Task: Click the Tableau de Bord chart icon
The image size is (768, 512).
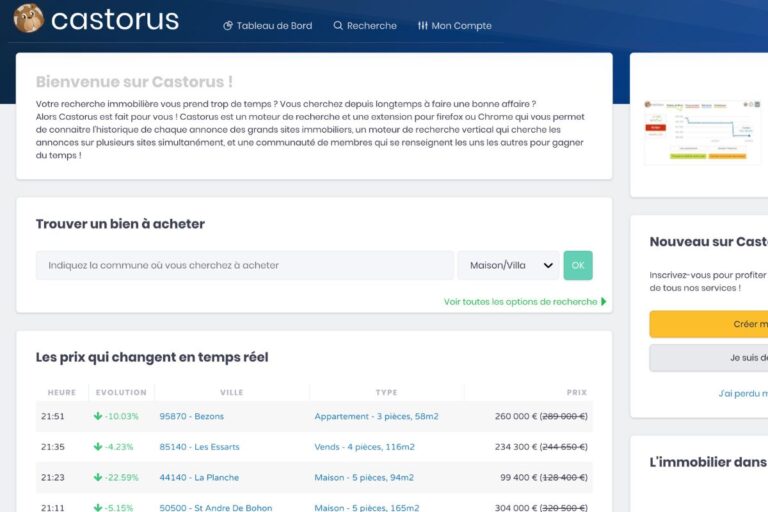Action: pos(228,25)
